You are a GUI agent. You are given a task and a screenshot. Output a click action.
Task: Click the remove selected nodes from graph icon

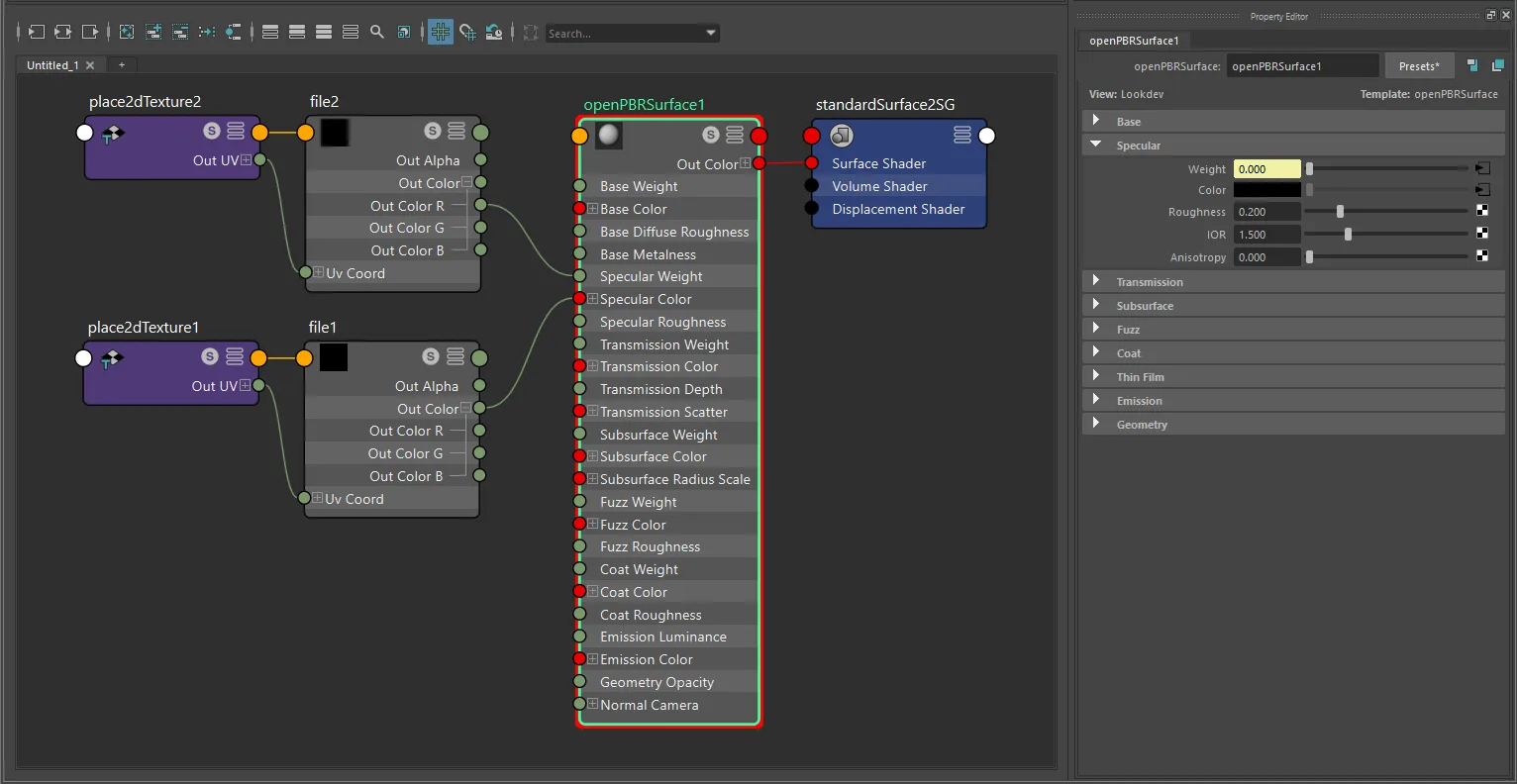tap(180, 33)
